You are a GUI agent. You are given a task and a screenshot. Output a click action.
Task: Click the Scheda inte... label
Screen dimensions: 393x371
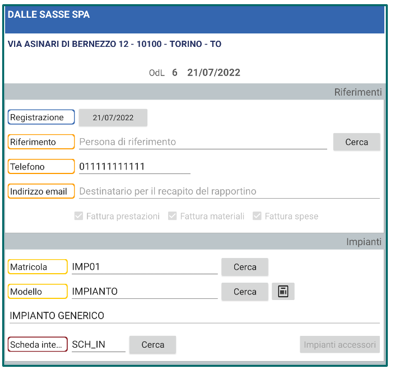[x=38, y=345]
